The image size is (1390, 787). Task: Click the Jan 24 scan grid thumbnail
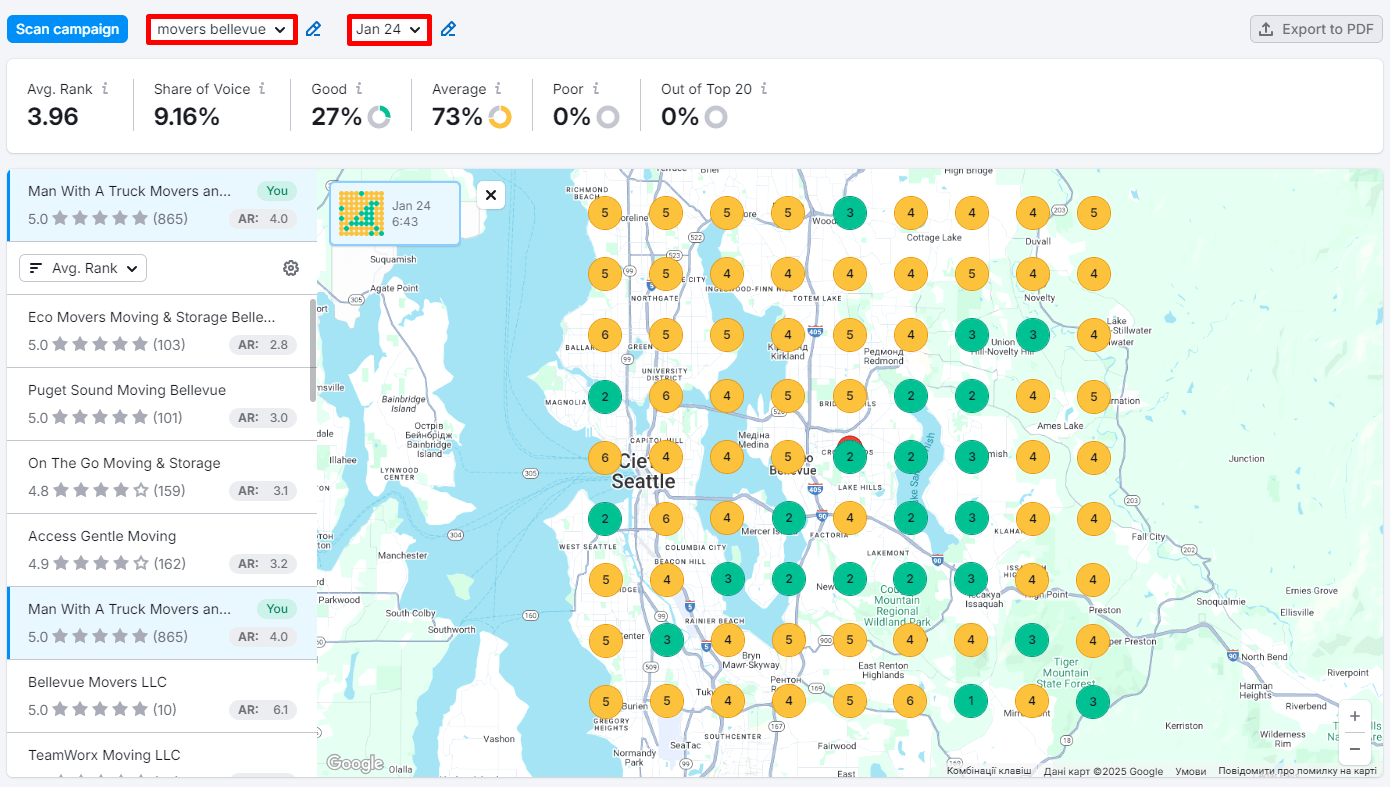pos(361,213)
